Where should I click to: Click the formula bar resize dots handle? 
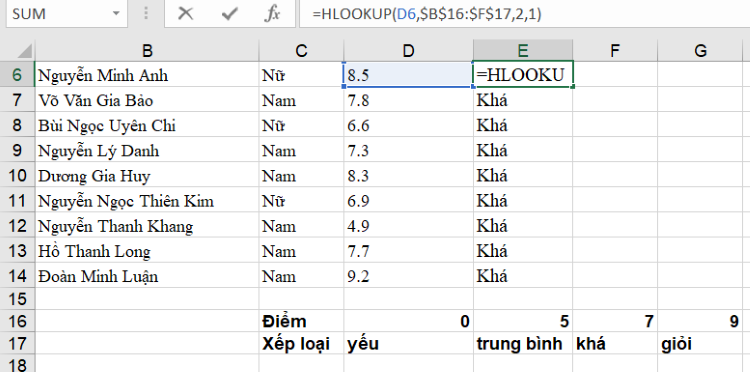145,14
